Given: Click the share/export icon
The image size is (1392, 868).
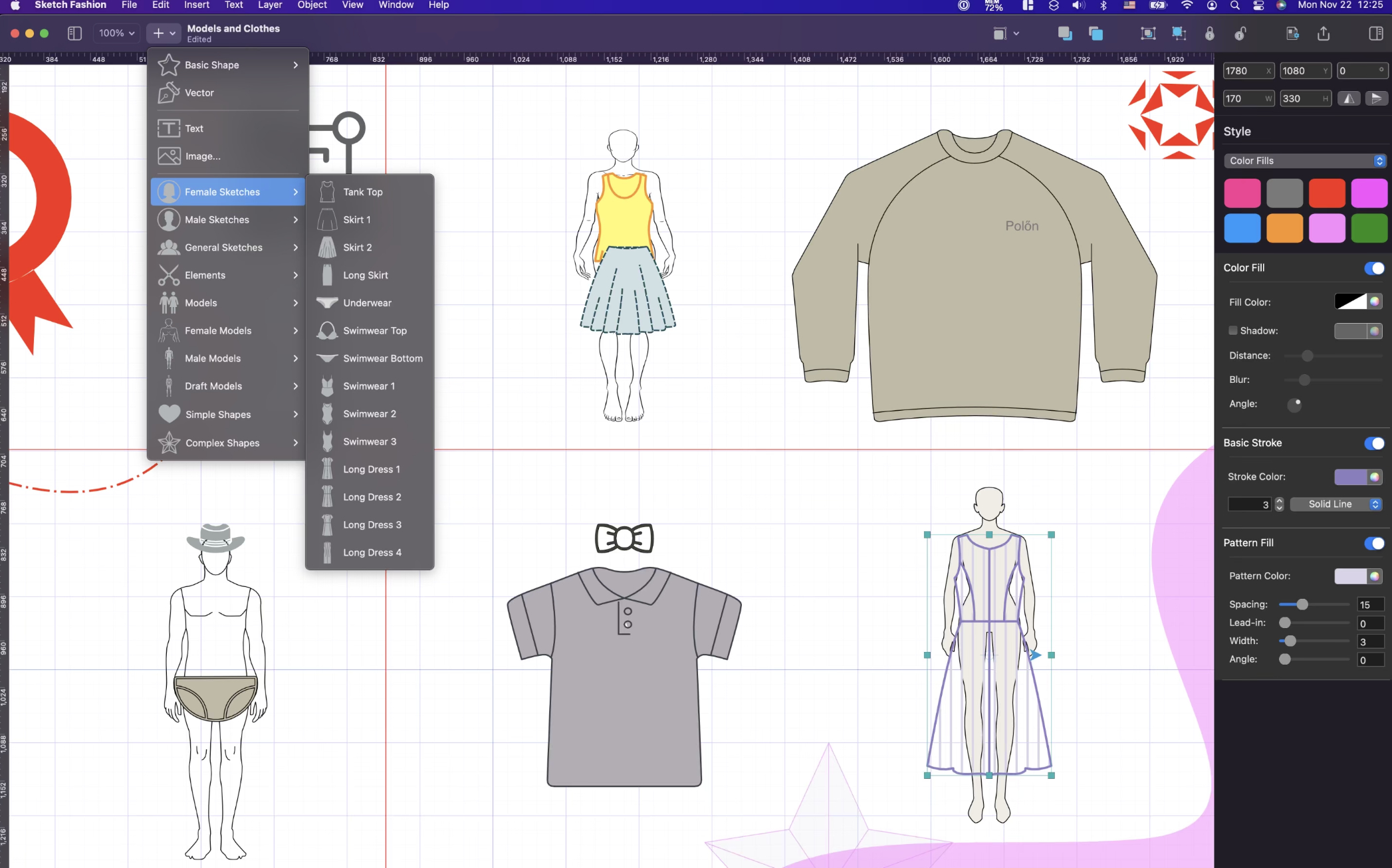Looking at the screenshot, I should 1324,33.
